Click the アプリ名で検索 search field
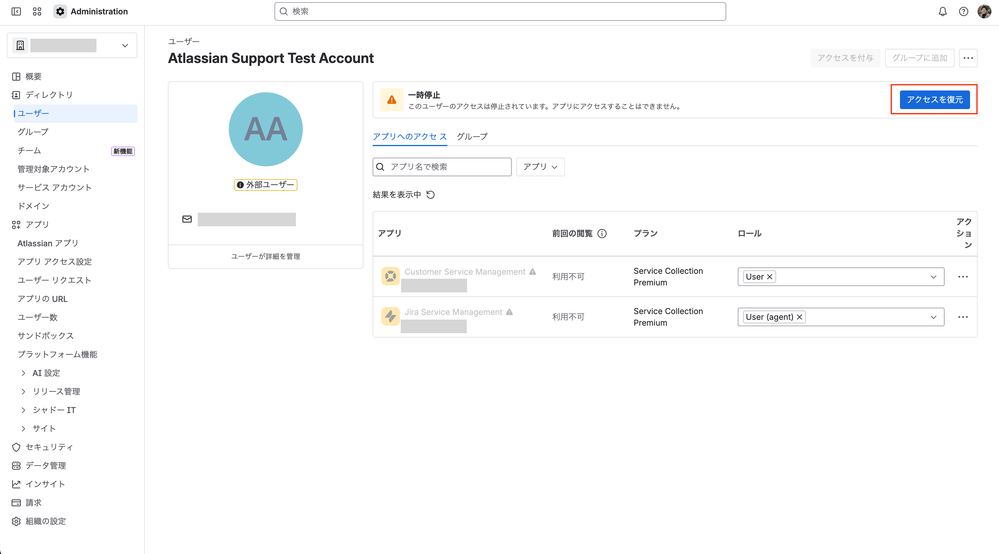The width and height of the screenshot is (999, 554). point(442,167)
